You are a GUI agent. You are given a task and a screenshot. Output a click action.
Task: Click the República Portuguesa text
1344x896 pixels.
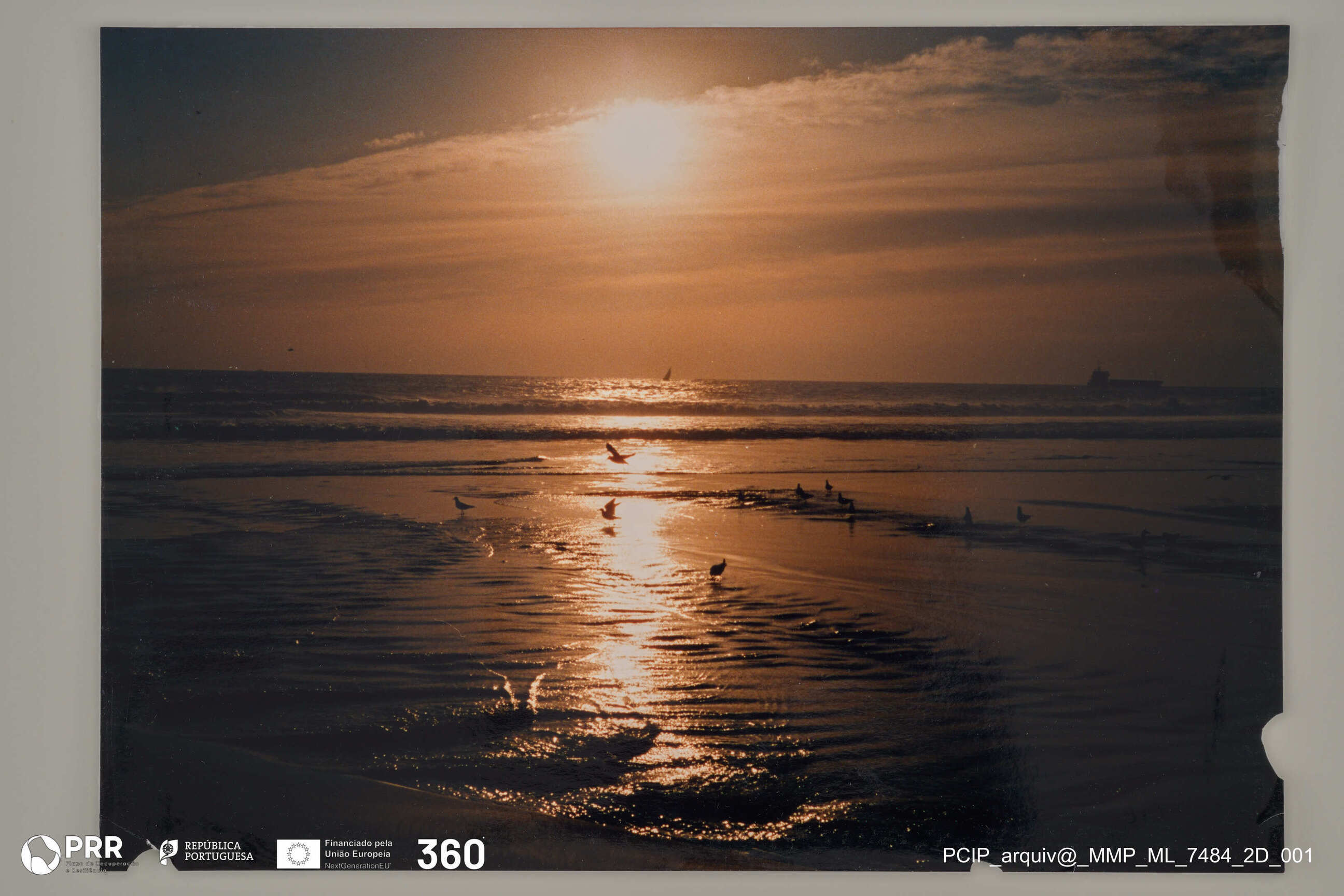(x=218, y=851)
